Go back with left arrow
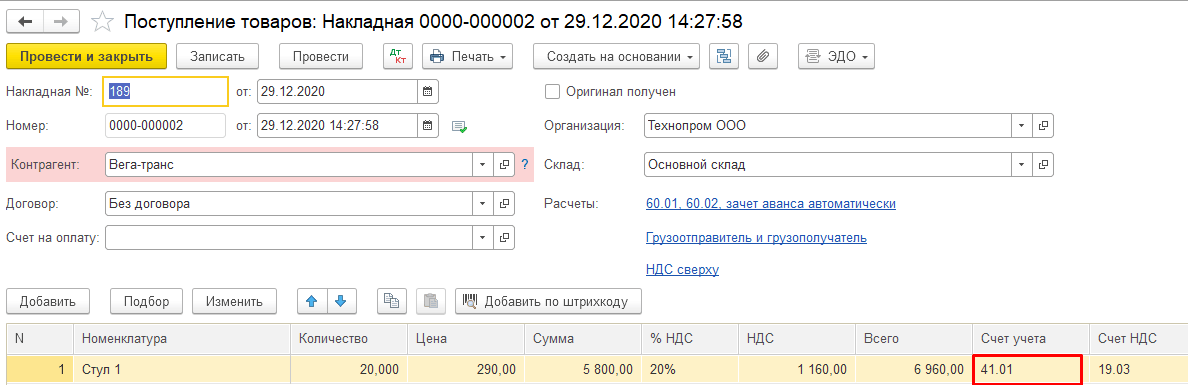Image resolution: width=1188 pixels, height=385 pixels. 24,21
